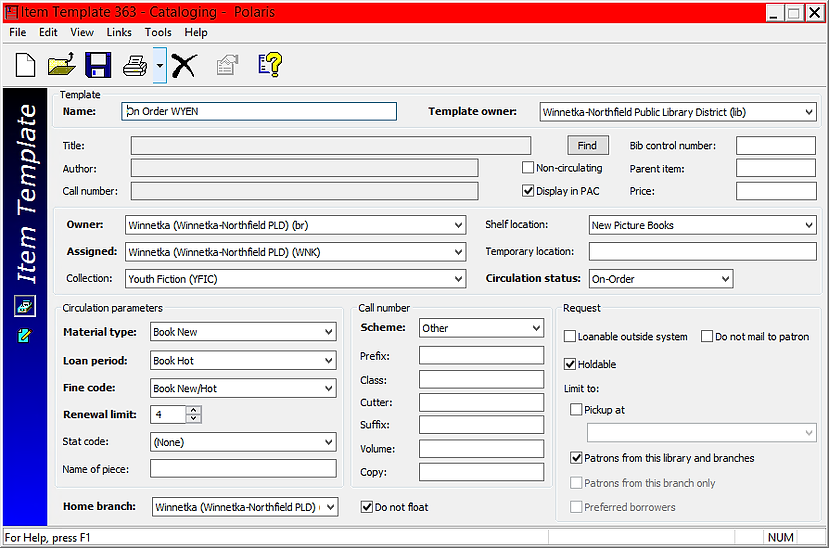Viewport: 829px width, 548px height.
Task: Open the Collection dropdown showing Youth Fiction
Action: coord(458,279)
